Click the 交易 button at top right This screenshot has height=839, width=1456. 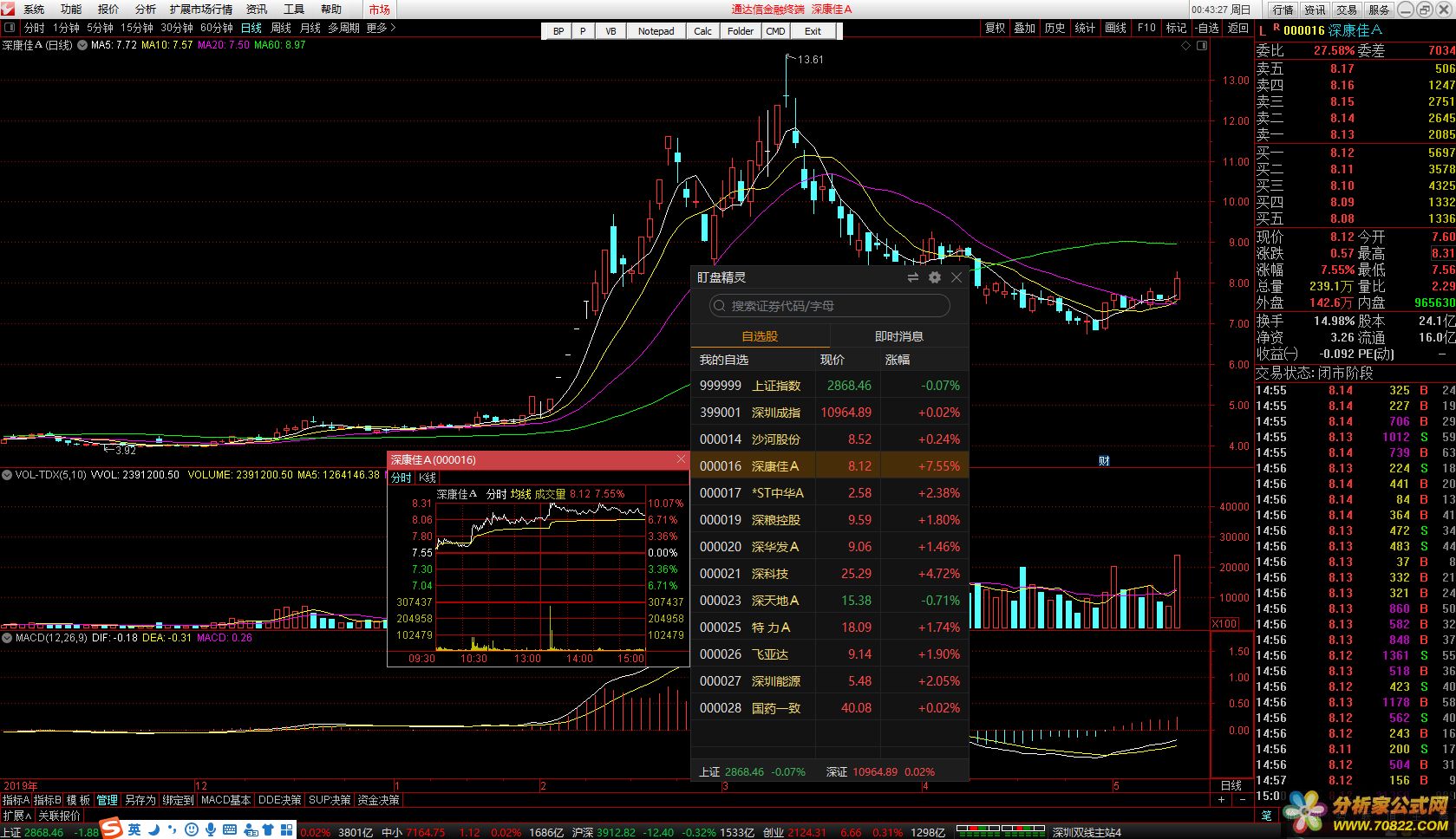point(1346,10)
